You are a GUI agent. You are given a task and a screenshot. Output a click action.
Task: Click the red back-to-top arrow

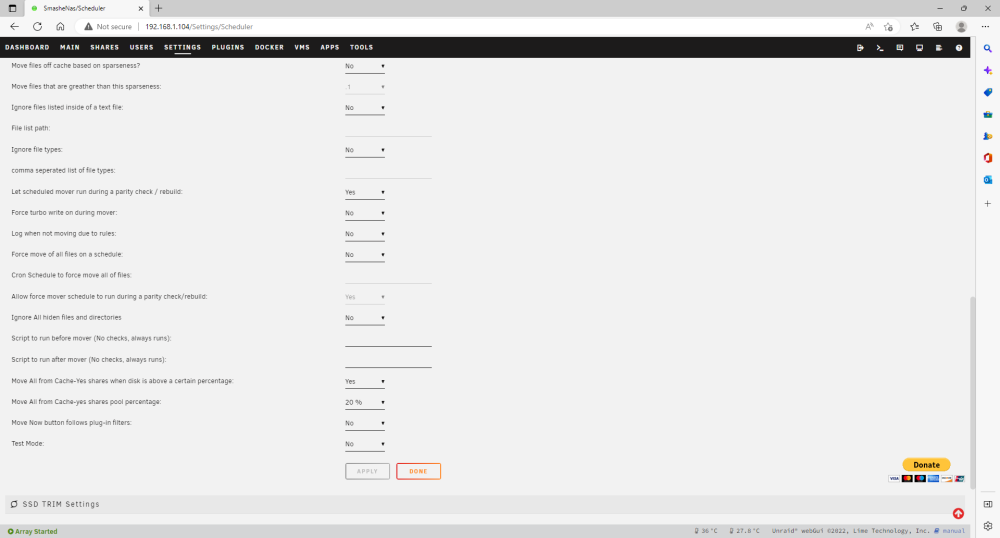[958, 514]
